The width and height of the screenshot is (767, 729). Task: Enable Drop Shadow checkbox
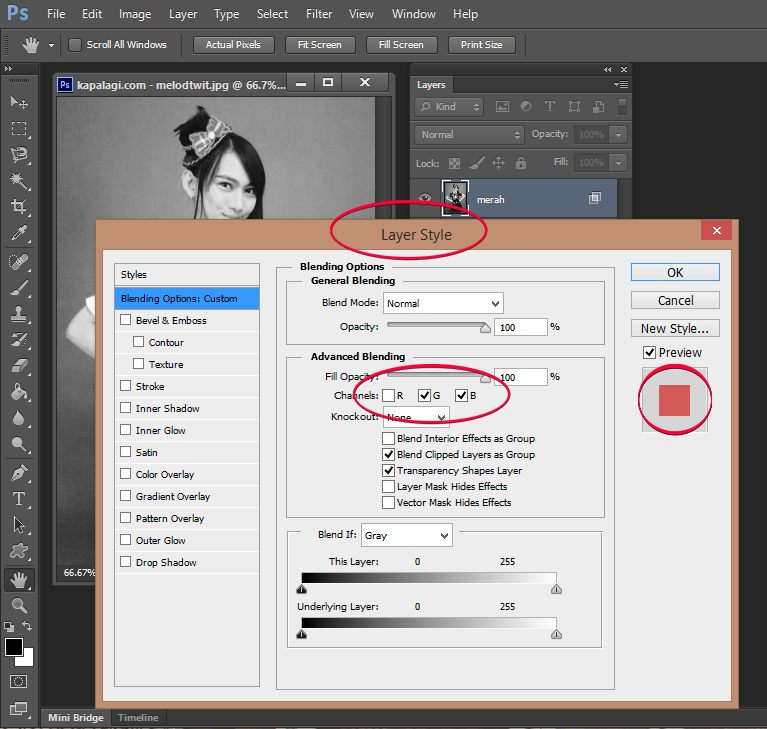coord(126,562)
